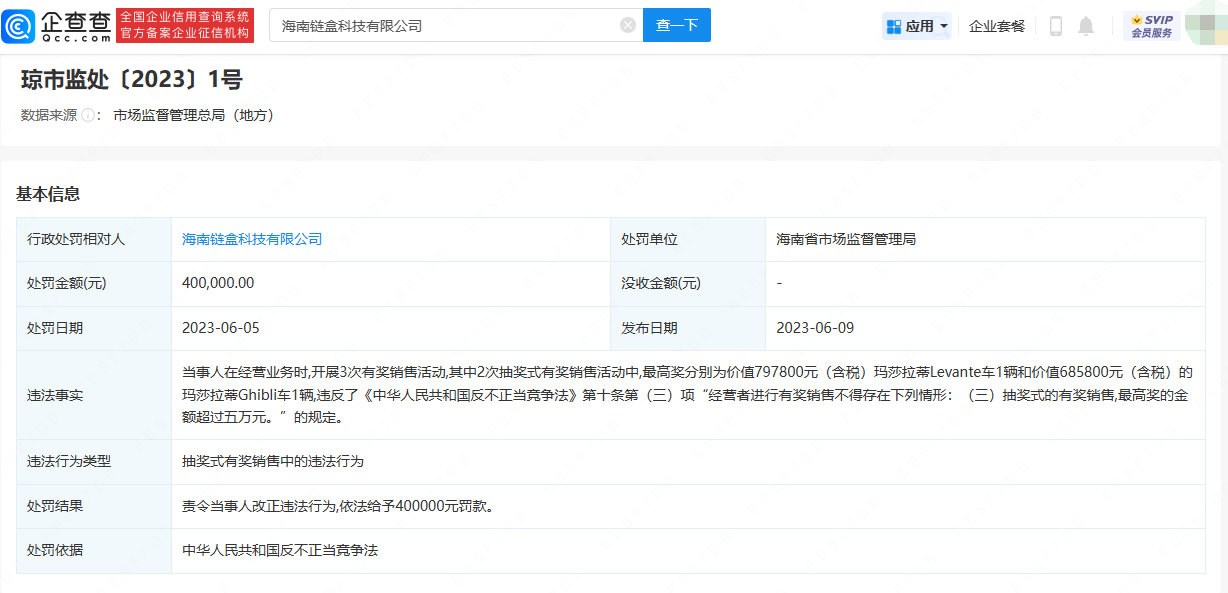This screenshot has height=593, width=1228.
Task: Click the 海南省市场监督管理局 penalty authority cell
Action: coord(846,239)
